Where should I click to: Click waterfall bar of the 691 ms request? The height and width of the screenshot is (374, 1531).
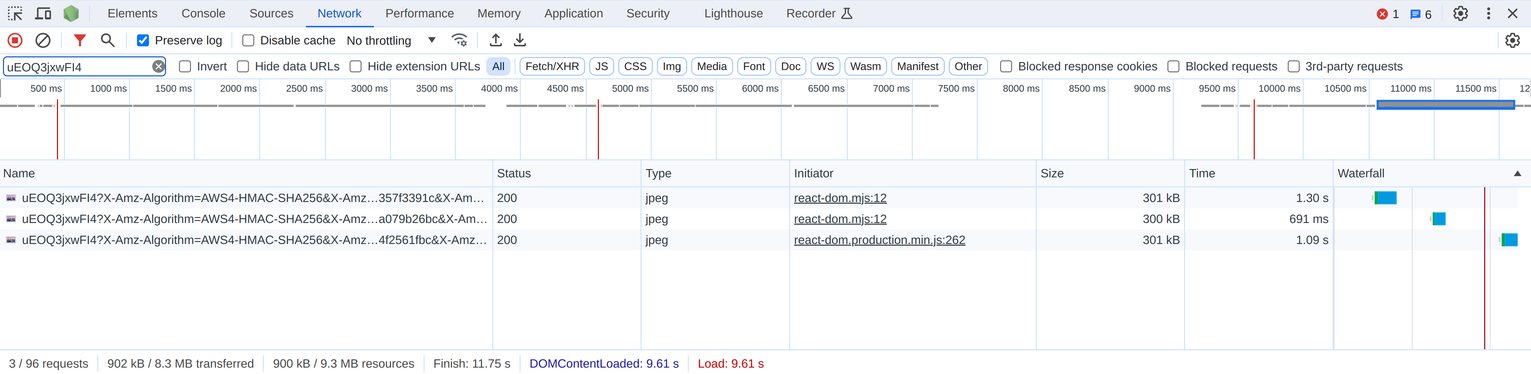tap(1438, 219)
